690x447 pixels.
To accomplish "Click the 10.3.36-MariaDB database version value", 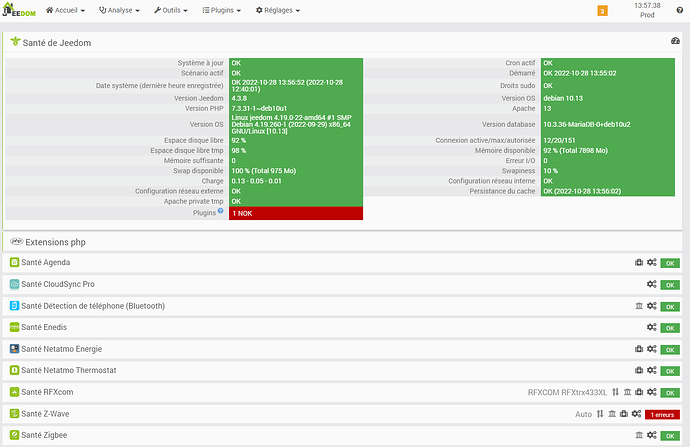I will click(587, 125).
